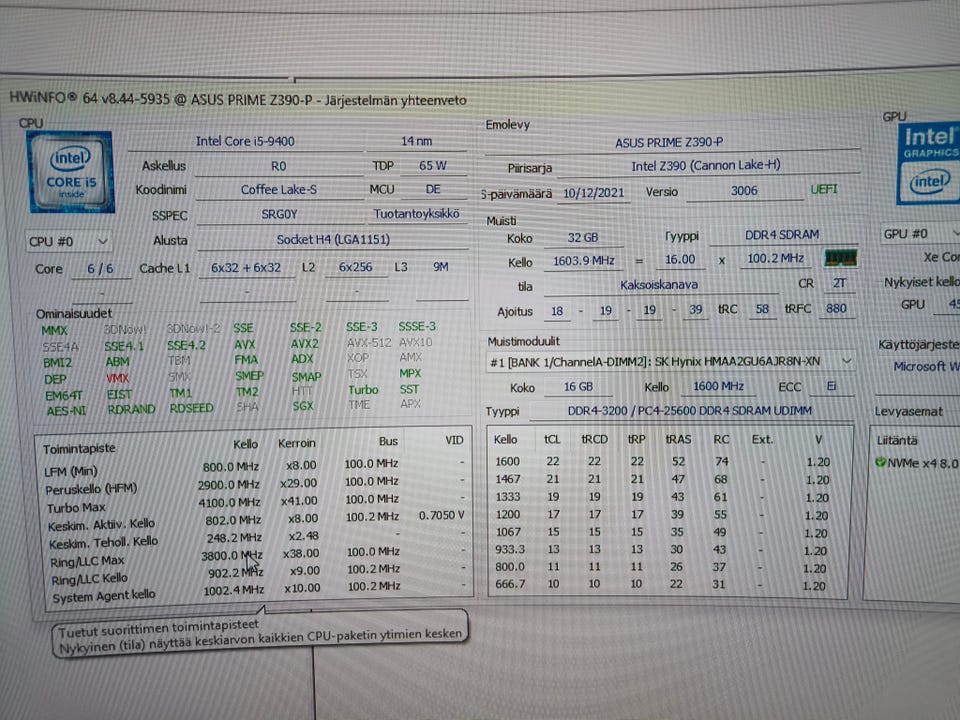Click the chipset Intel Z390 (Cannon Lake-H)

tap(706, 165)
